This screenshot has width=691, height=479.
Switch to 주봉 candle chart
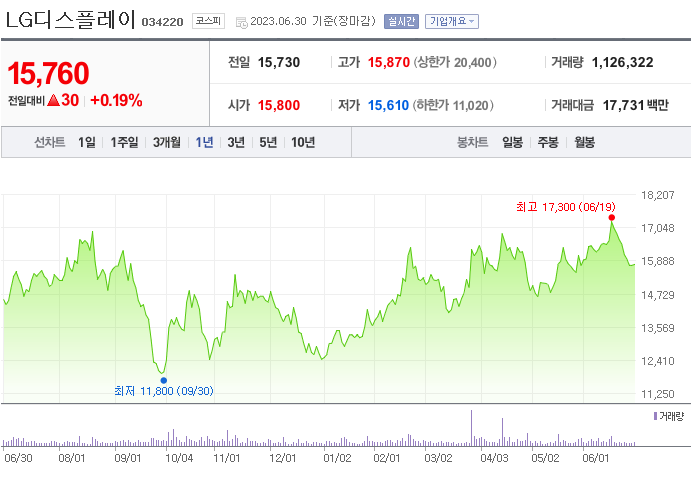[548, 142]
